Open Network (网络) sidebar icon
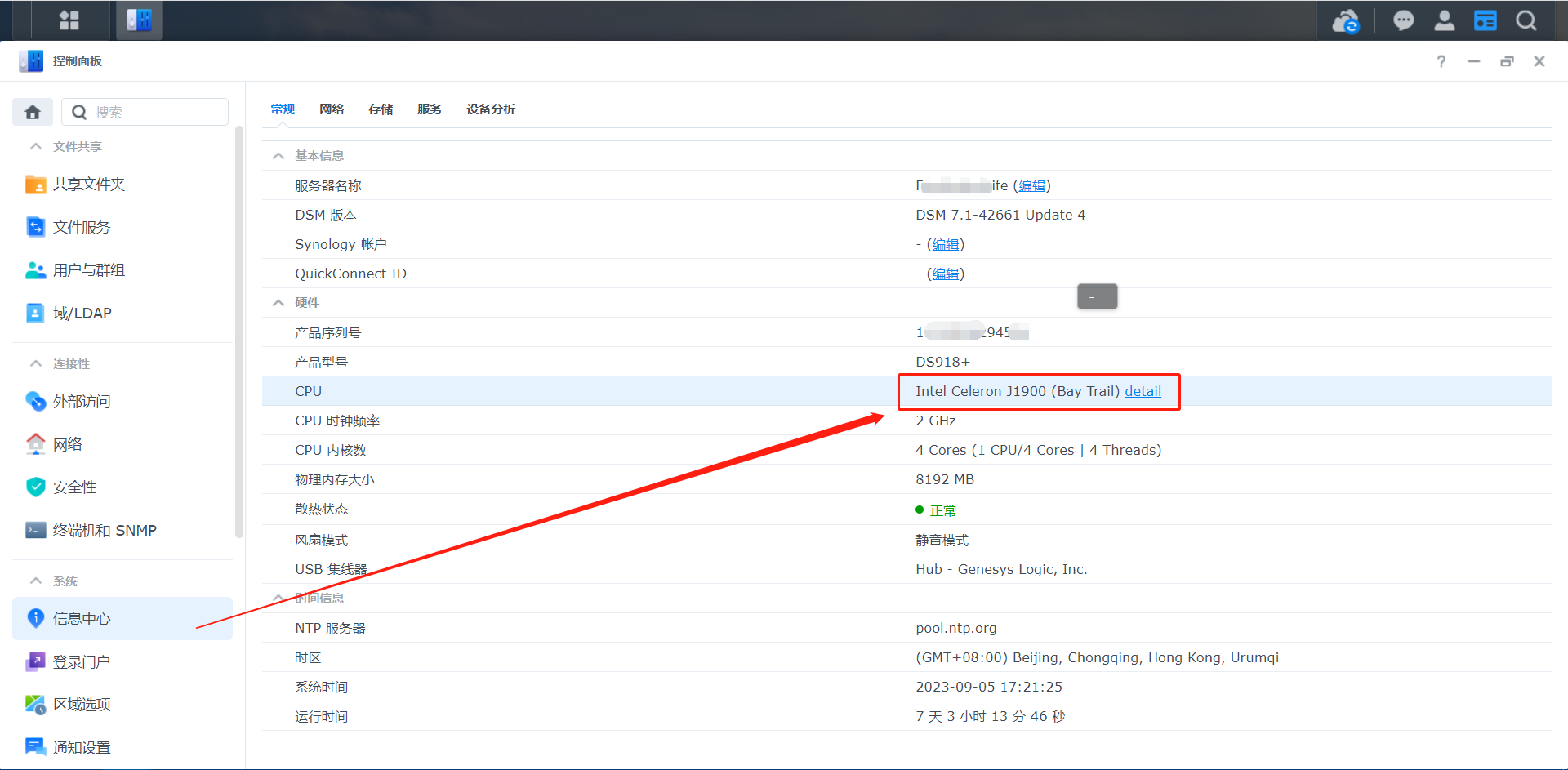1568x770 pixels. (x=36, y=444)
